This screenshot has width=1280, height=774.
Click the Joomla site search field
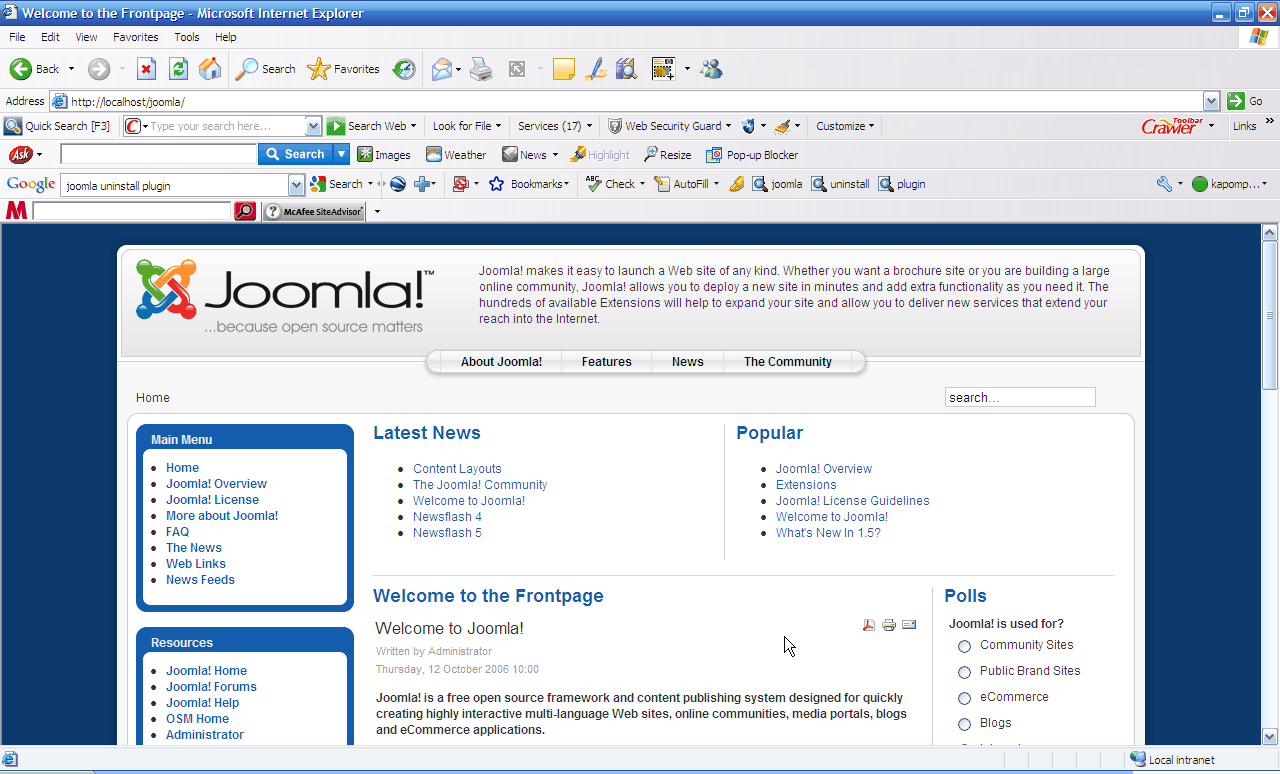(x=1020, y=397)
